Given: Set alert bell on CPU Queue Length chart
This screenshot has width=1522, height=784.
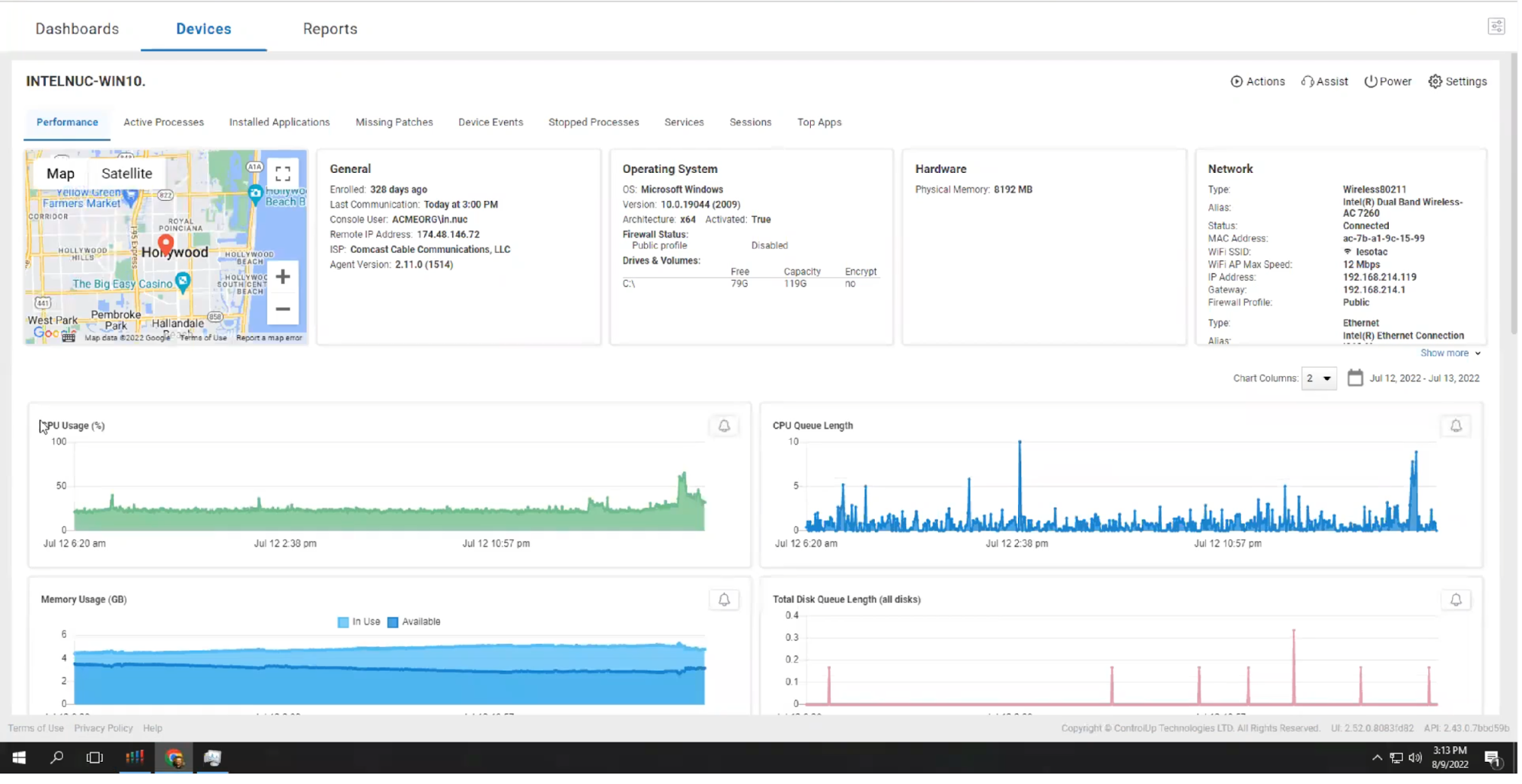Looking at the screenshot, I should click(x=1457, y=426).
